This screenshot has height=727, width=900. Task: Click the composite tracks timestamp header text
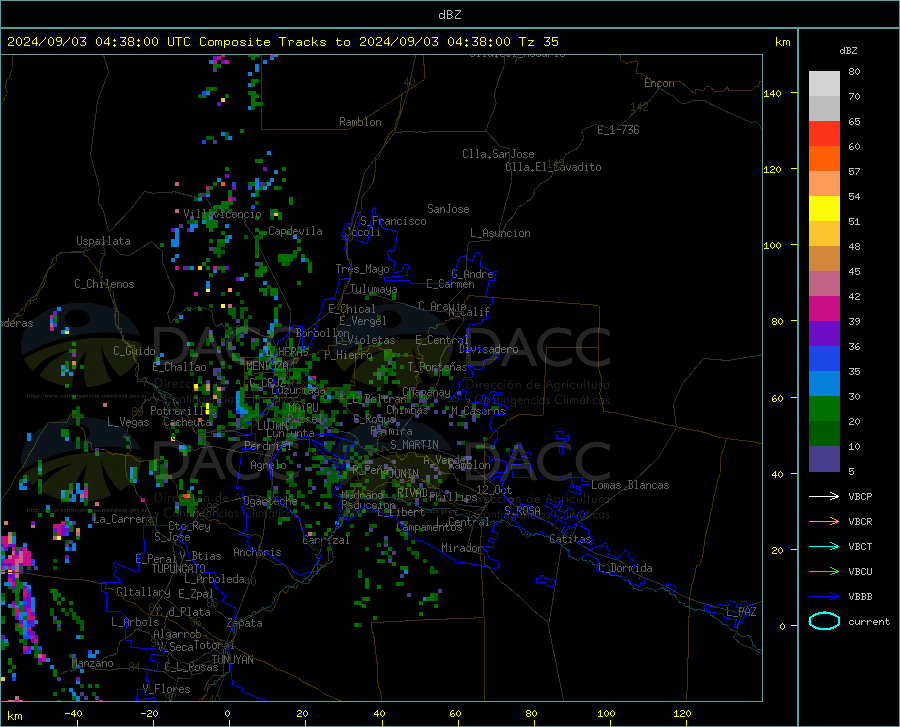(x=282, y=42)
